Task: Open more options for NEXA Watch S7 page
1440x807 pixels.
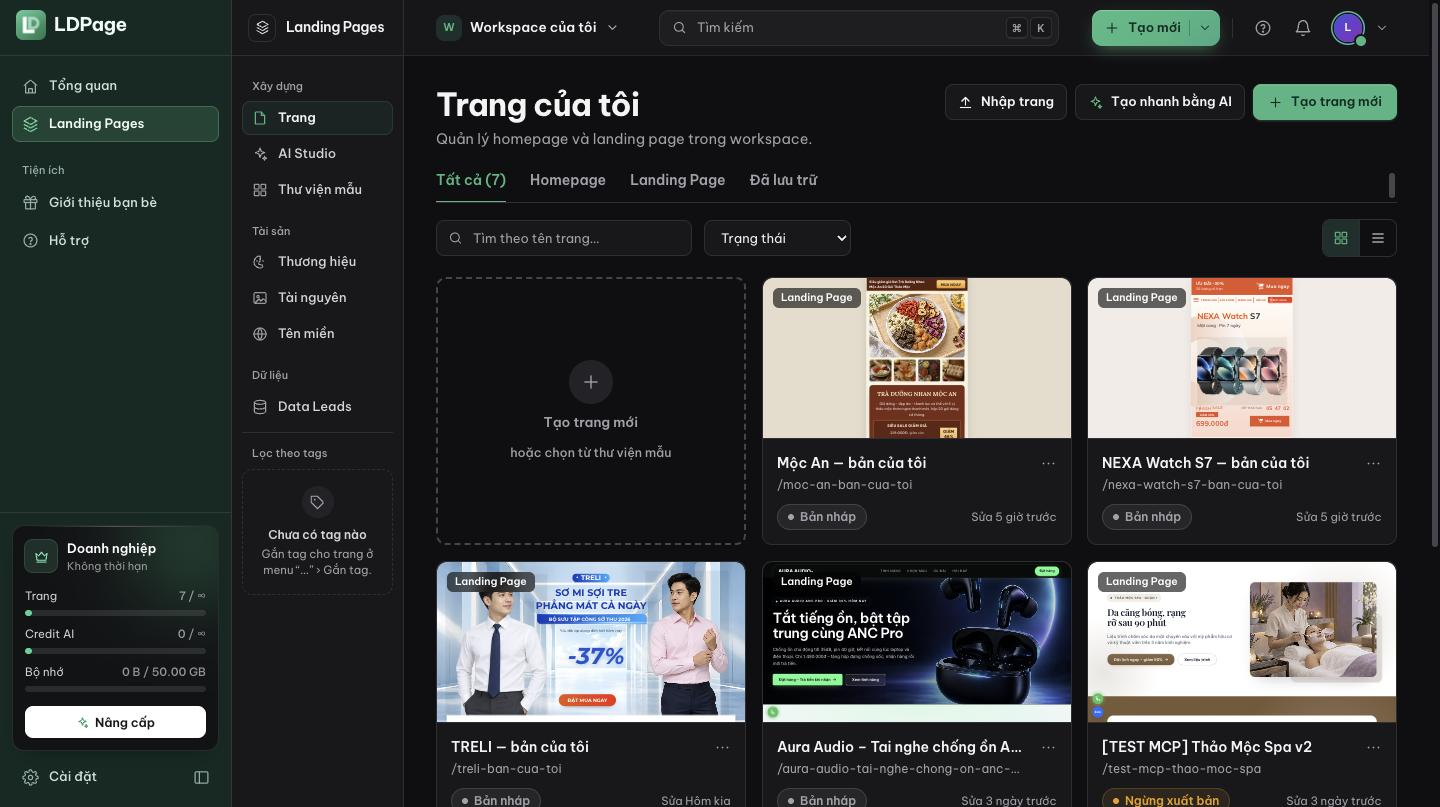Action: 1373,463
